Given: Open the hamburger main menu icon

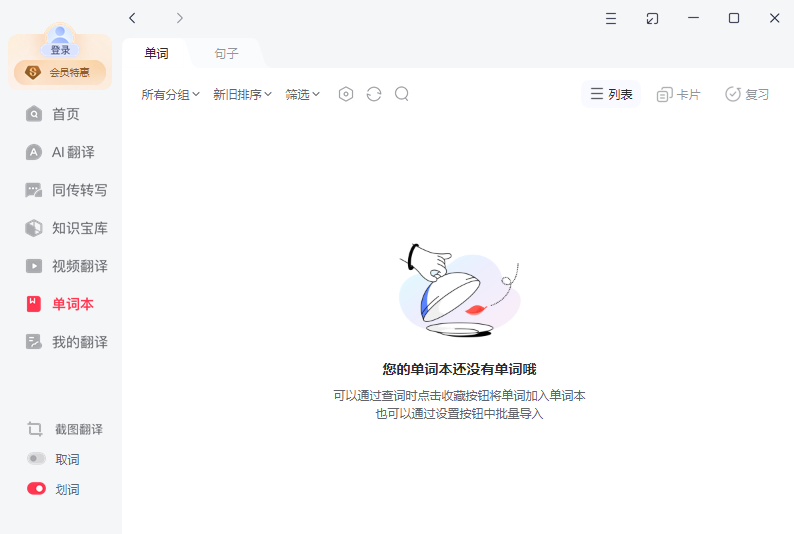Looking at the screenshot, I should tap(611, 19).
